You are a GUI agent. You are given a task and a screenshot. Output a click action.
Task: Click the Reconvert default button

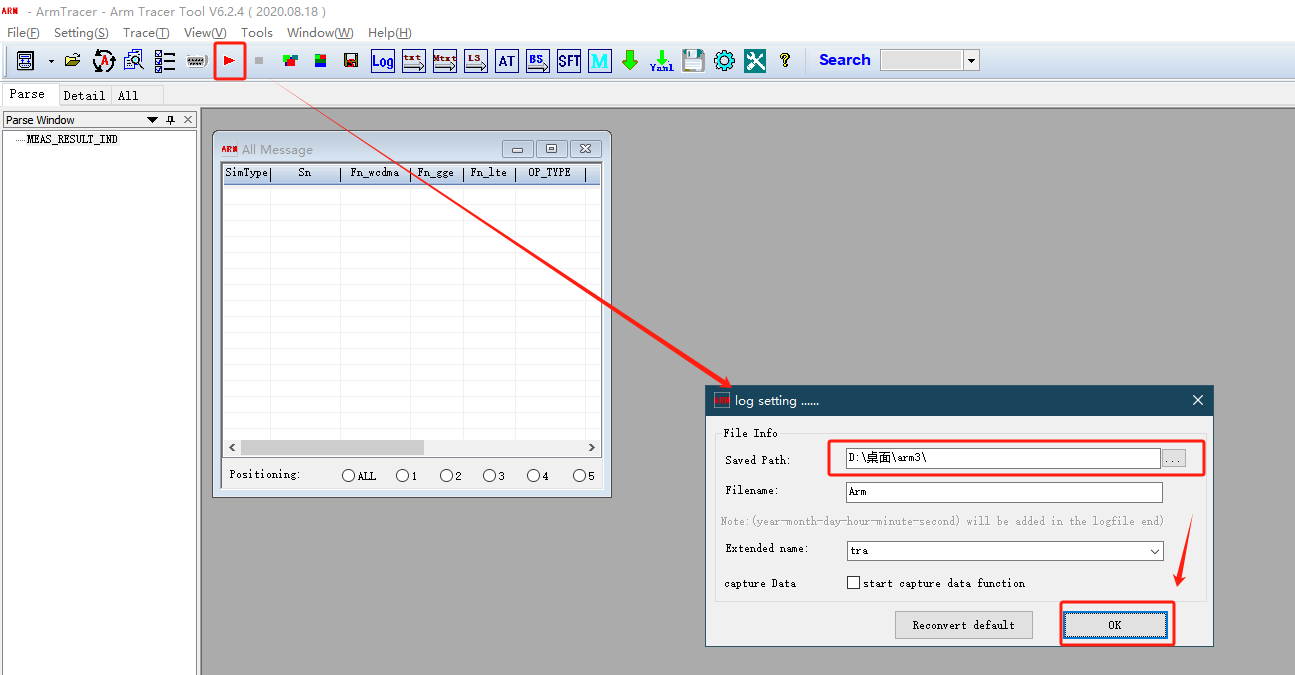(963, 625)
